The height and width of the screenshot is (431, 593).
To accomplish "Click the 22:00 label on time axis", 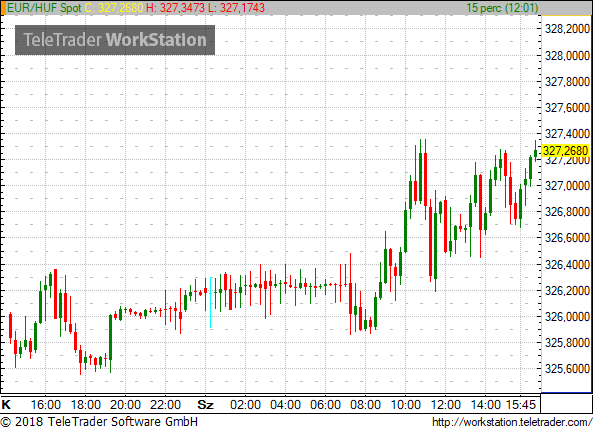I will [165, 405].
